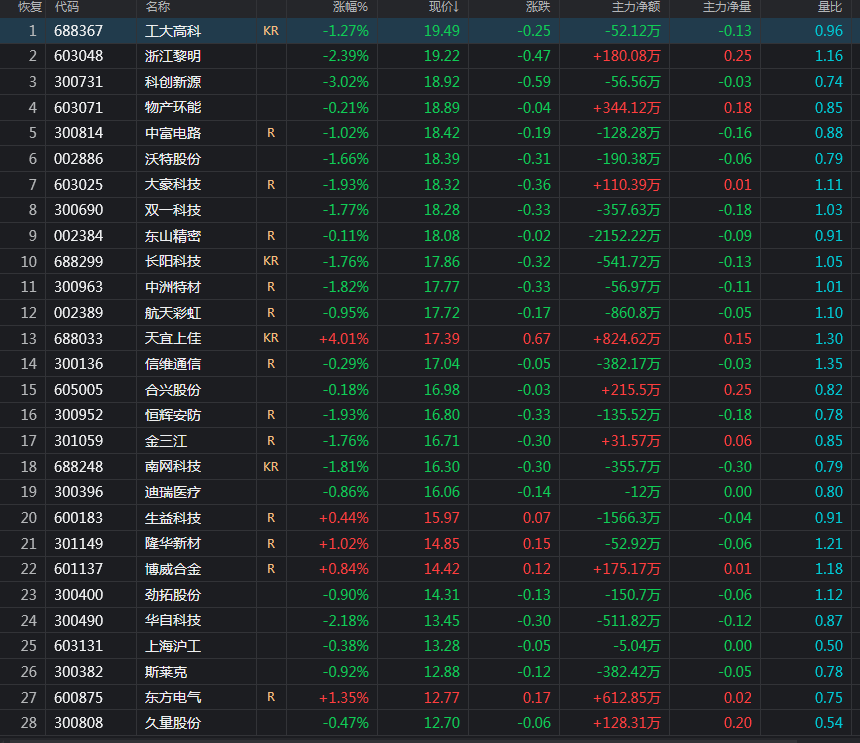The height and width of the screenshot is (743, 860).
Task: Select stock 南网科技
Action: pos(173,467)
